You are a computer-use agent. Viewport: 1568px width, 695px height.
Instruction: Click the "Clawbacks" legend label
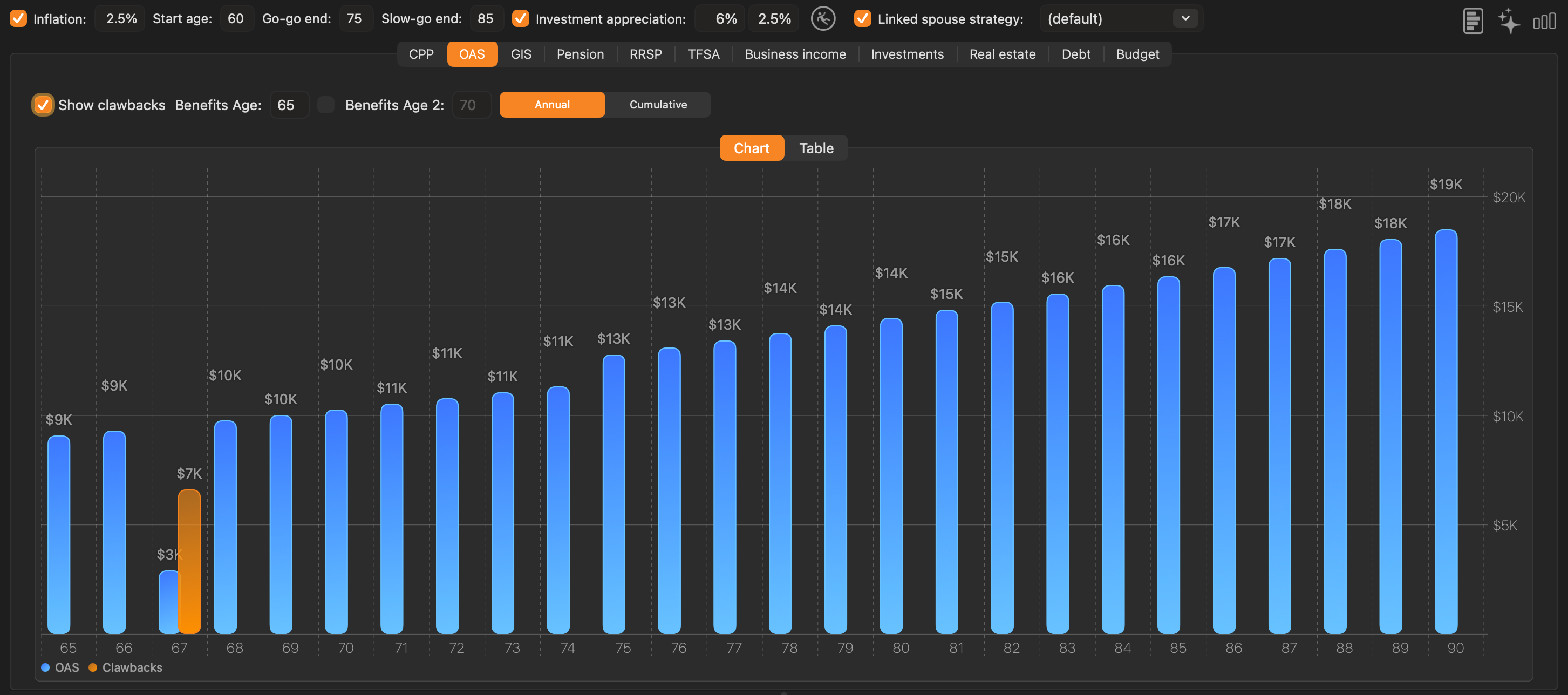tap(132, 667)
